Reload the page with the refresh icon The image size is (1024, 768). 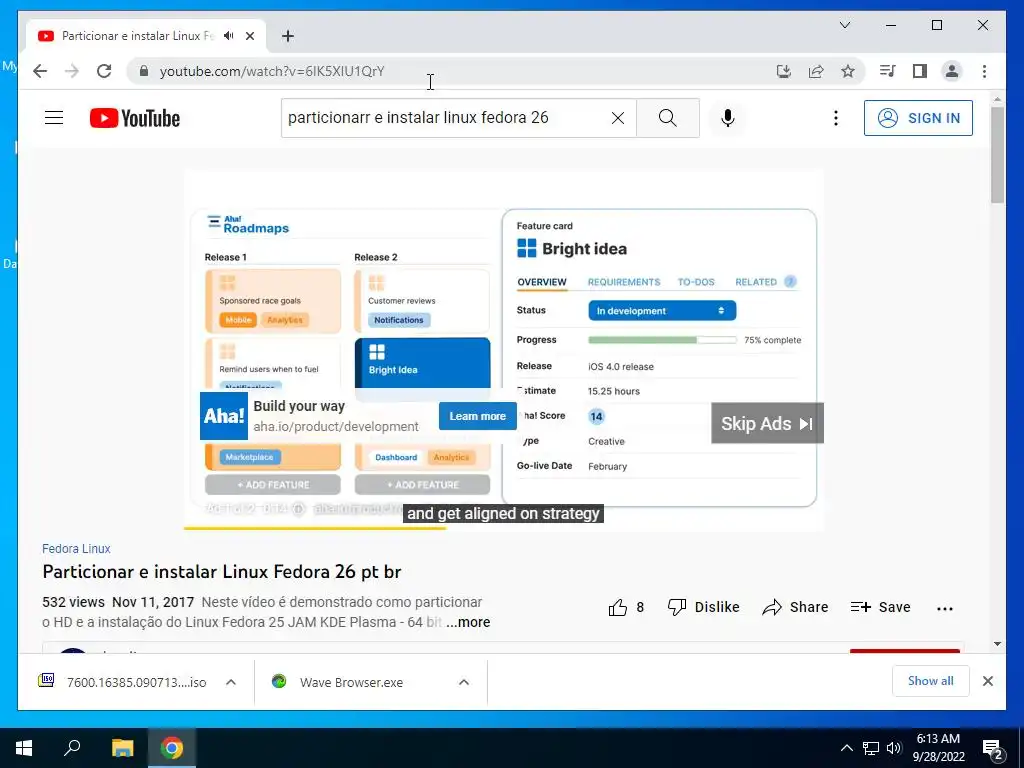(x=104, y=71)
